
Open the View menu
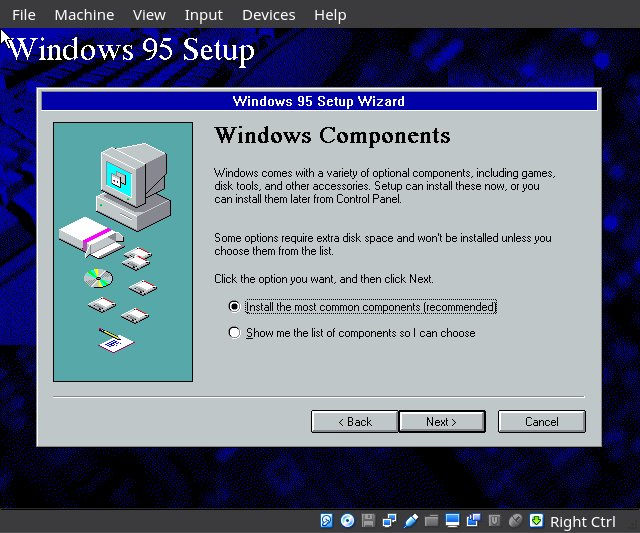pyautogui.click(x=149, y=15)
